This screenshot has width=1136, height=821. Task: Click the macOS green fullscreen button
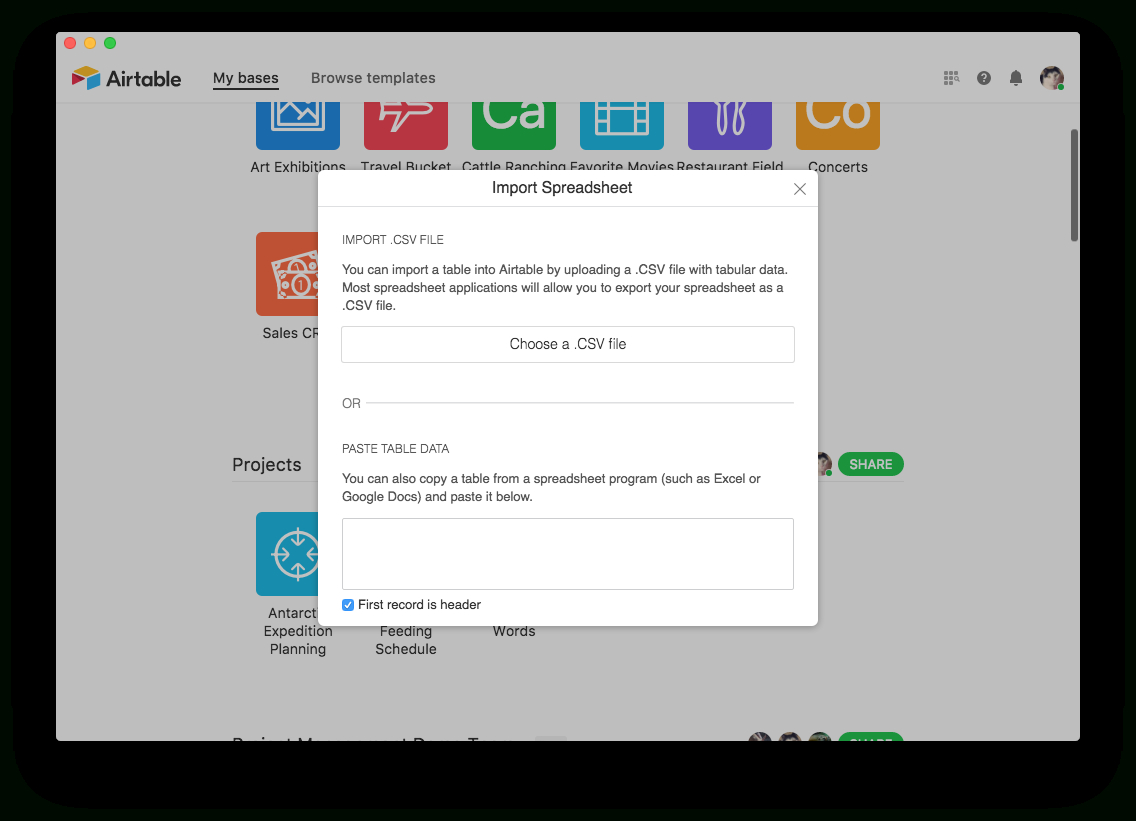pos(110,43)
